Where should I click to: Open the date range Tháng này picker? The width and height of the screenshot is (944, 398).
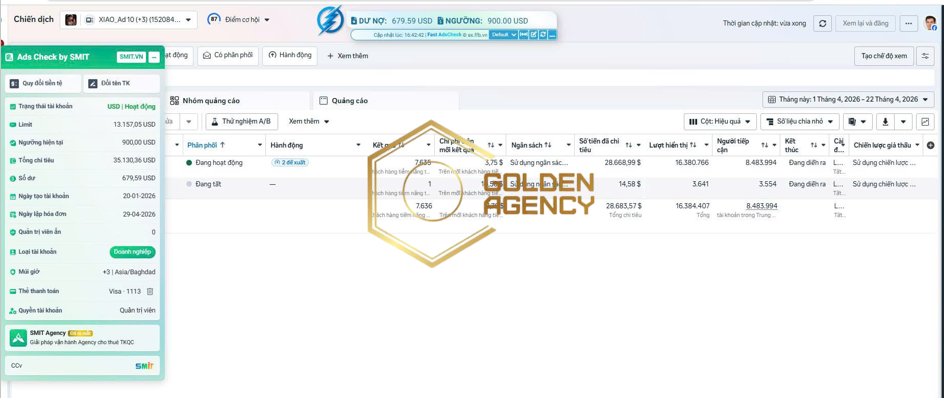point(848,99)
